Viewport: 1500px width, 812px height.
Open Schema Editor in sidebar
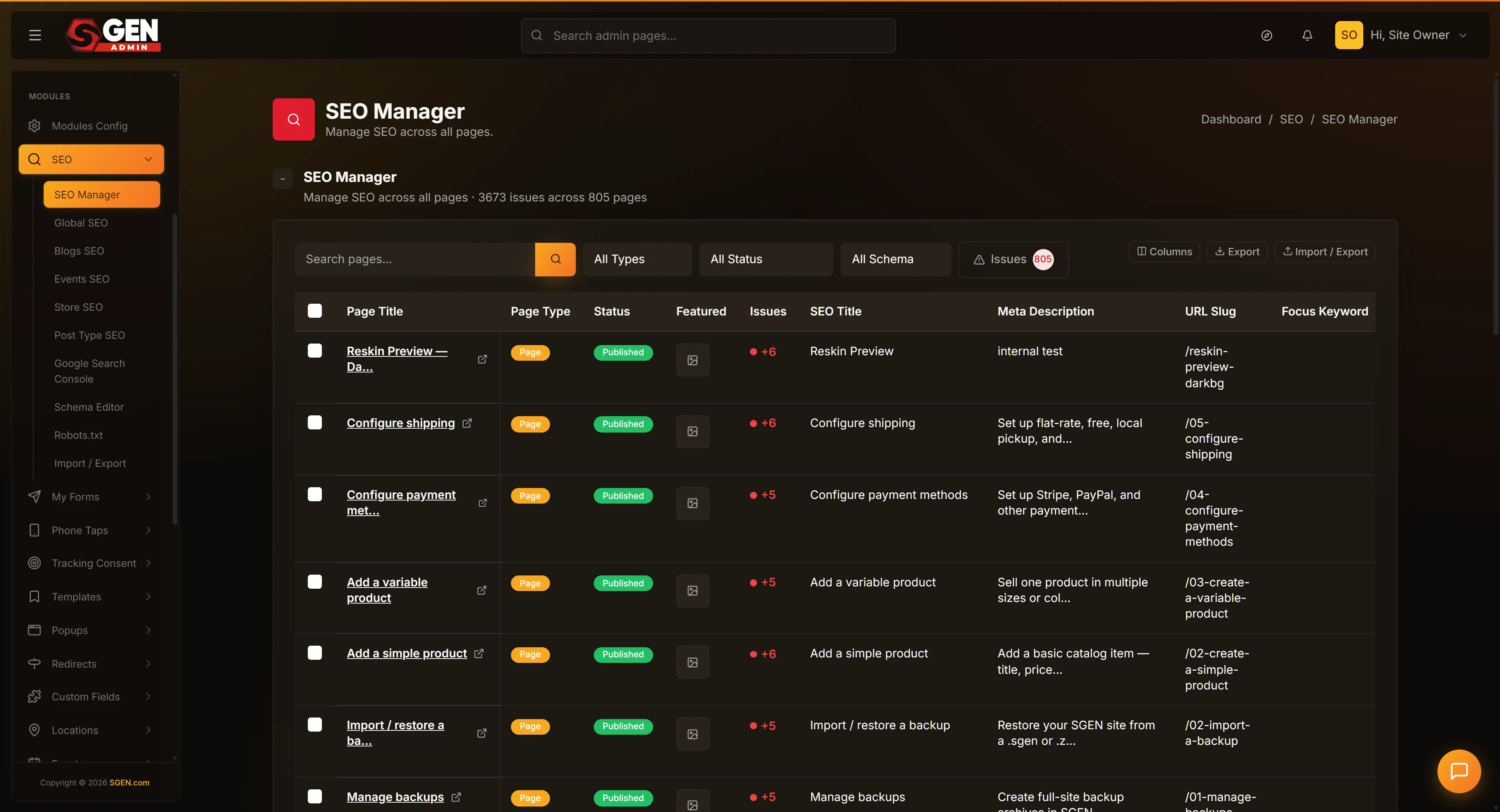click(x=89, y=407)
